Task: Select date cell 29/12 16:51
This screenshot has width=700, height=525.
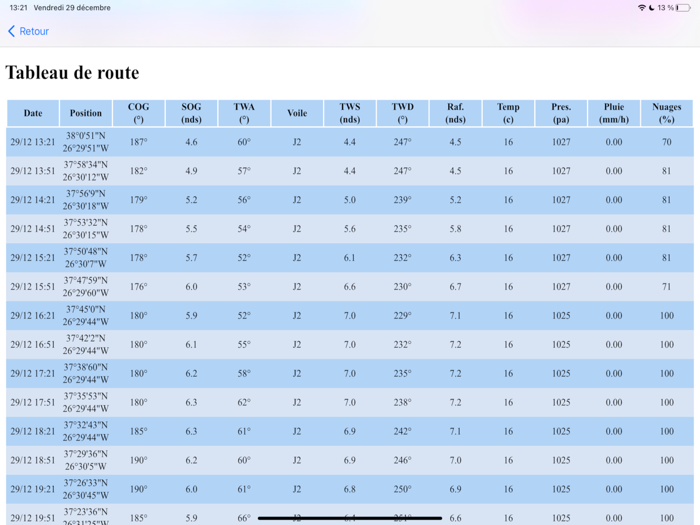Action: [x=33, y=345]
